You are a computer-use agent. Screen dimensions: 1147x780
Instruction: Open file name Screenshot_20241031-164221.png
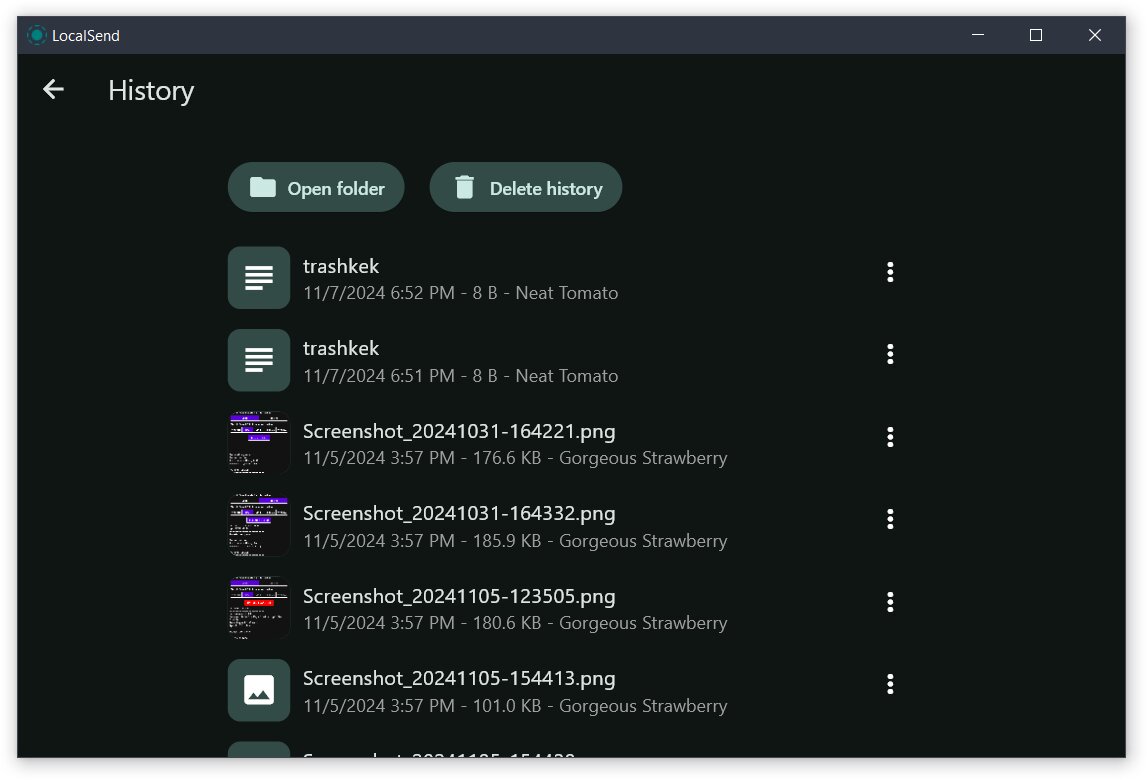[459, 432]
